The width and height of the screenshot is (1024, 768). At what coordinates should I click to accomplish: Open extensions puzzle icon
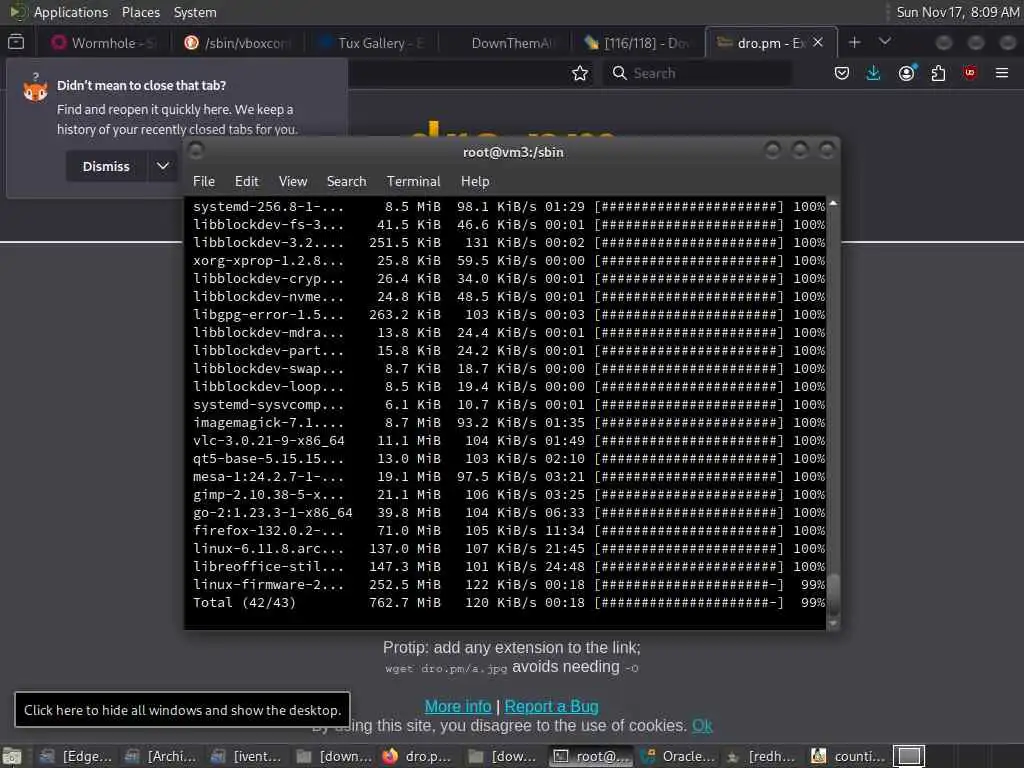938,73
